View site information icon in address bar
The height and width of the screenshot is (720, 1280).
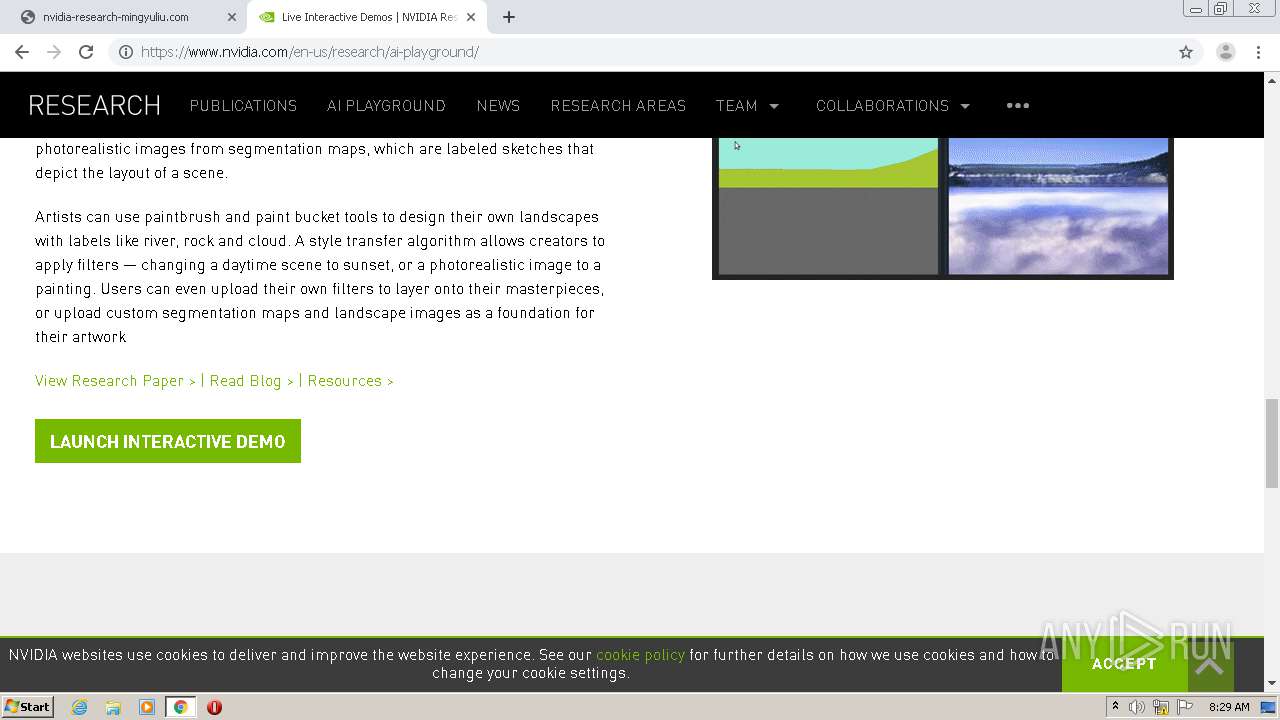point(126,52)
